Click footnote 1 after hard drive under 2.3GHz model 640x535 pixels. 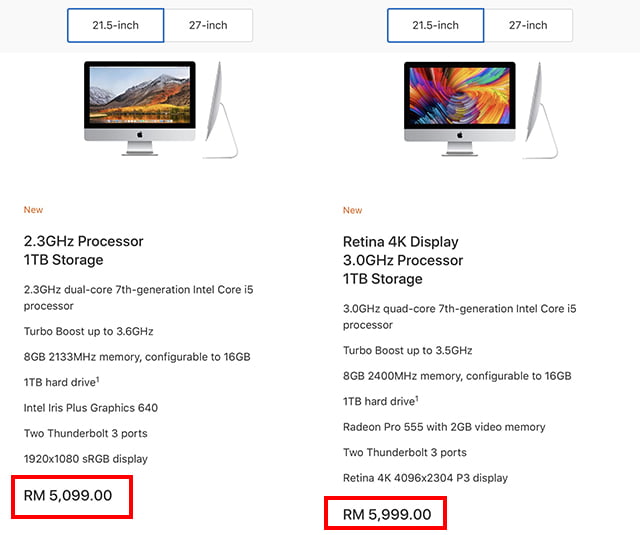tap(98, 380)
